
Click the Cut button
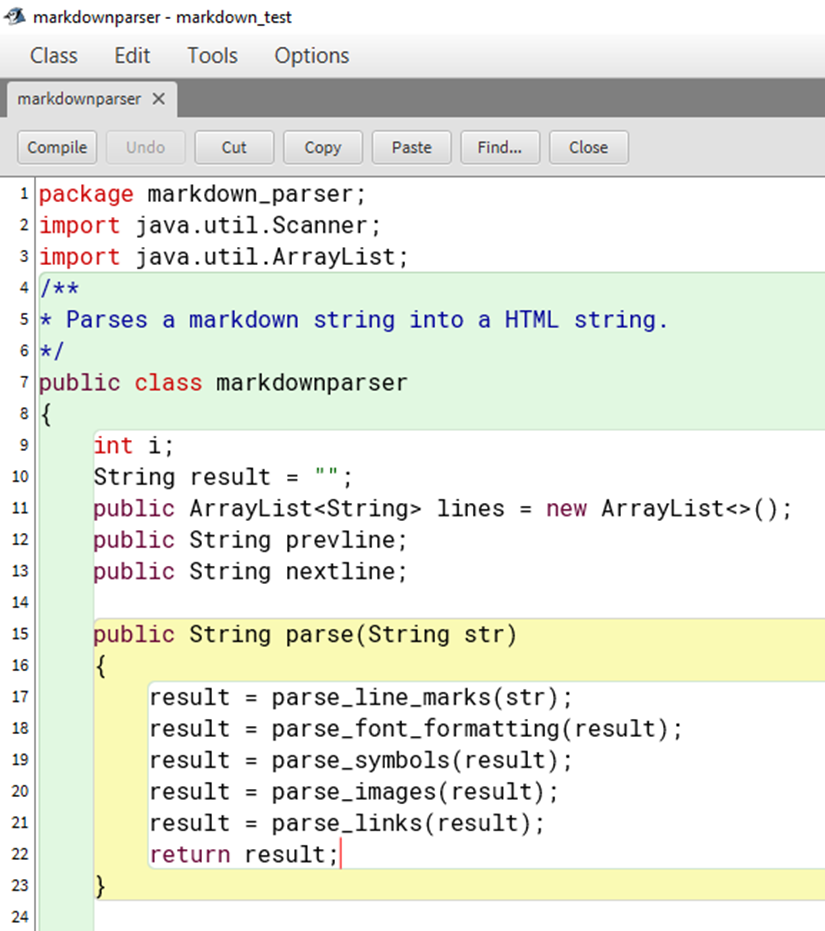[x=234, y=147]
